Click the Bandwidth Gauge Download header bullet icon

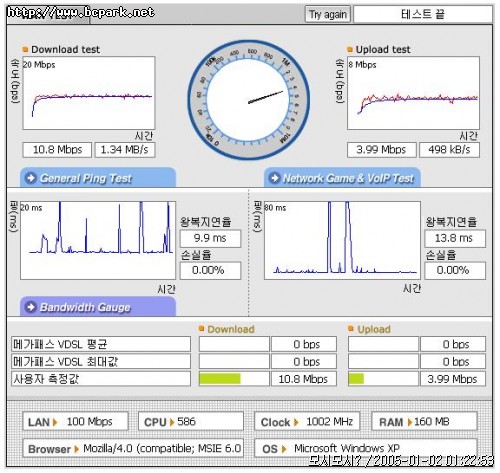[201, 329]
